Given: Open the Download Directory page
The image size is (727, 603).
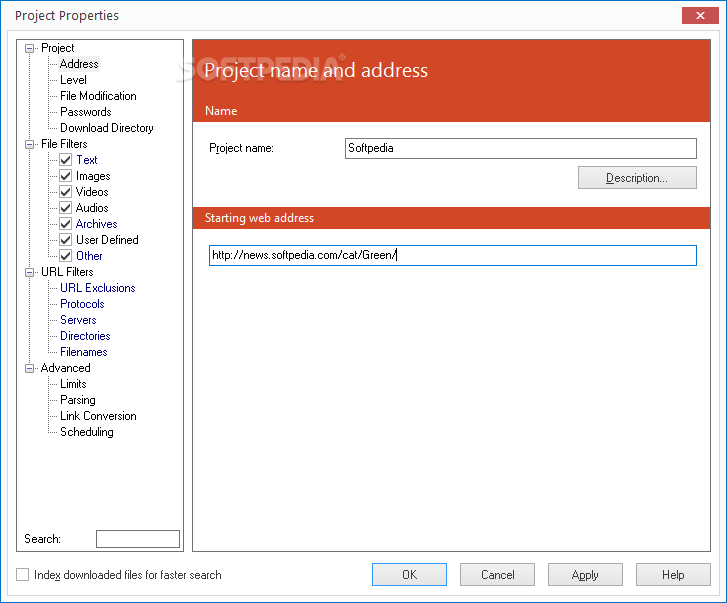Looking at the screenshot, I should coord(107,128).
